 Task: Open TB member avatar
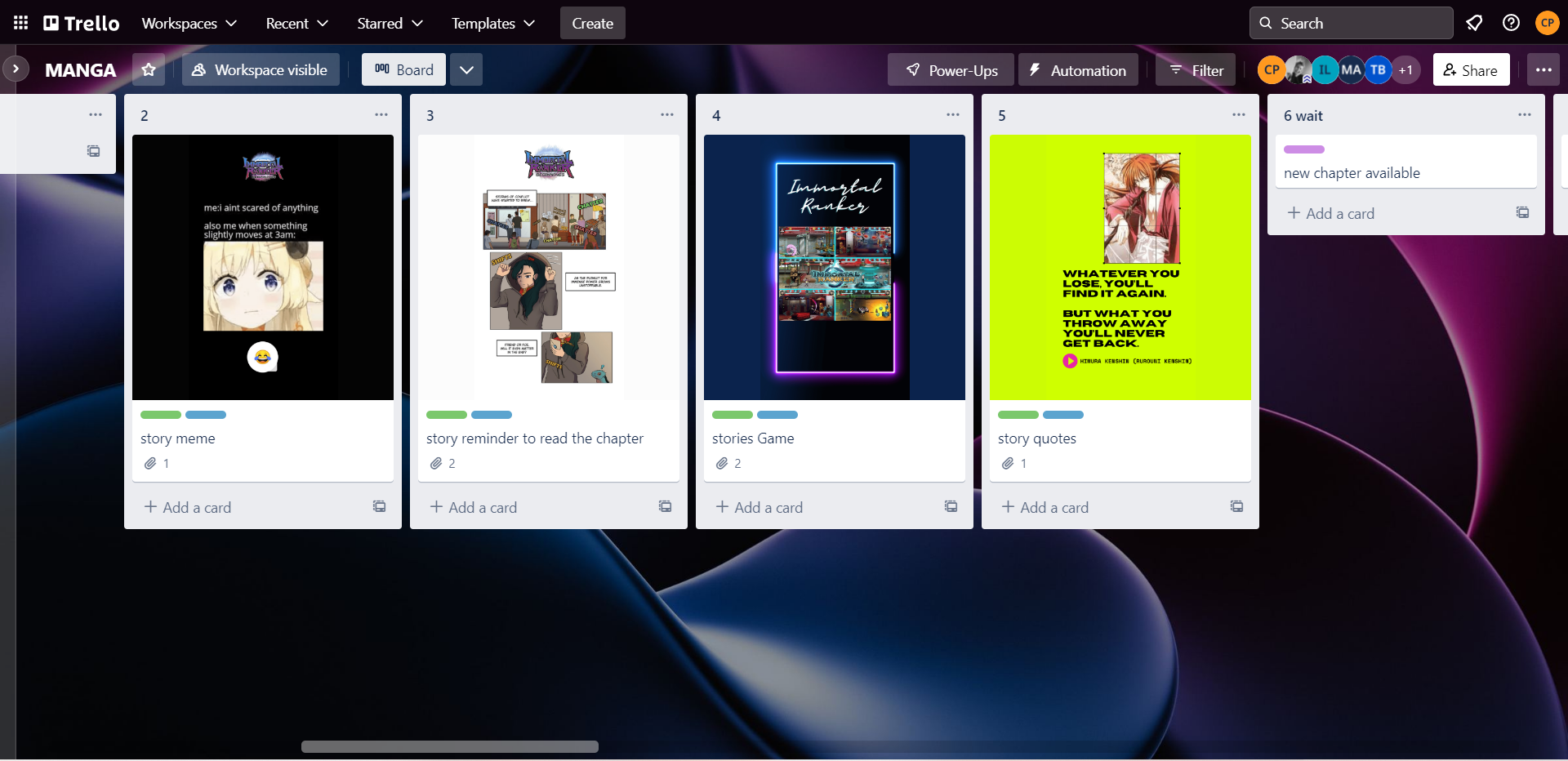point(1379,70)
